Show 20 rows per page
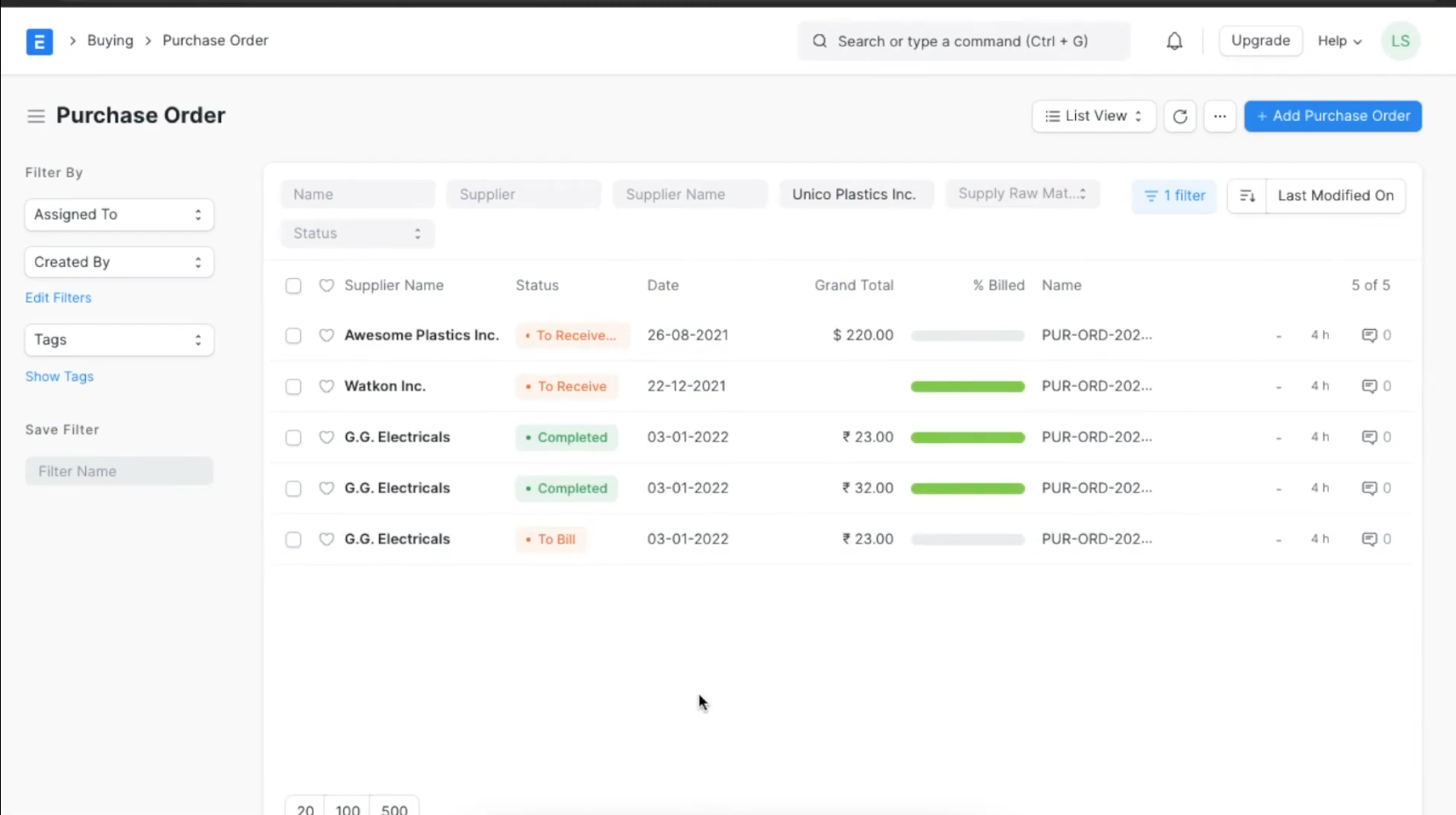 coord(305,808)
